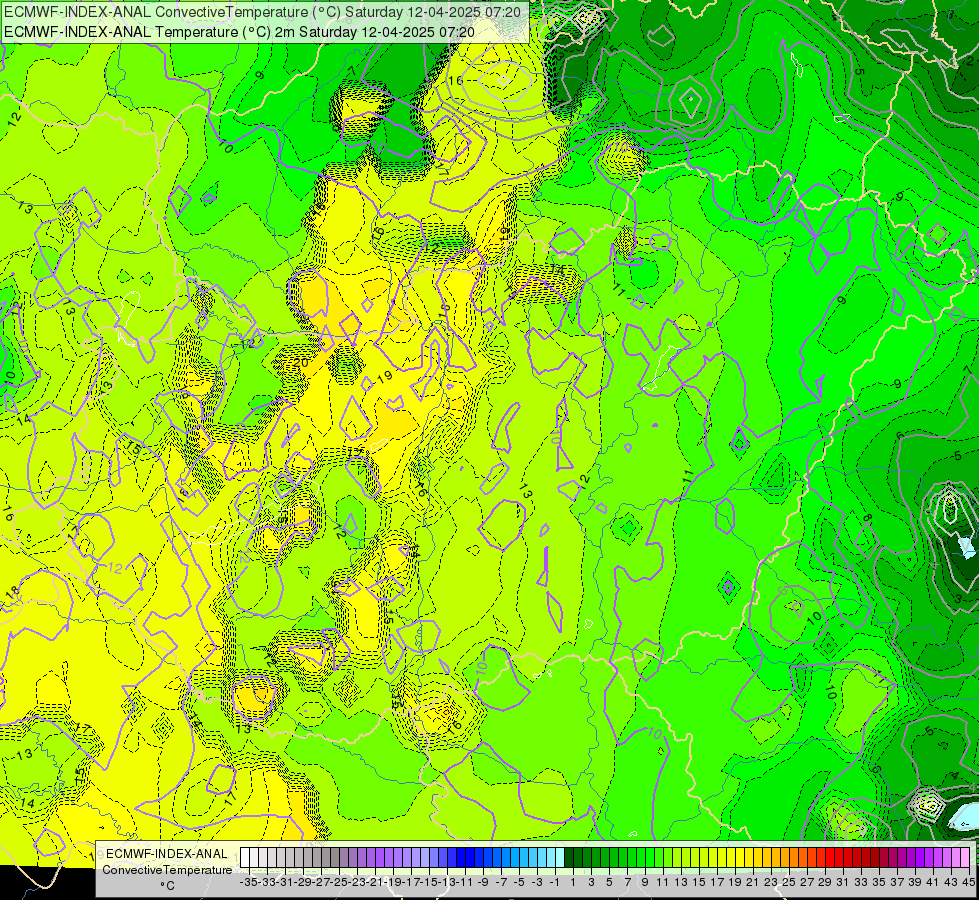Screen dimensions: 979x900
Task: Click the 25 value on the legend scale
Action: point(789,882)
